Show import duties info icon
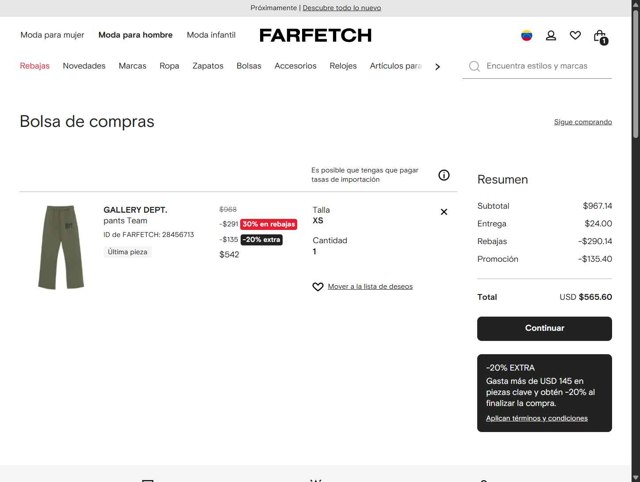This screenshot has height=482, width=640. click(x=444, y=175)
